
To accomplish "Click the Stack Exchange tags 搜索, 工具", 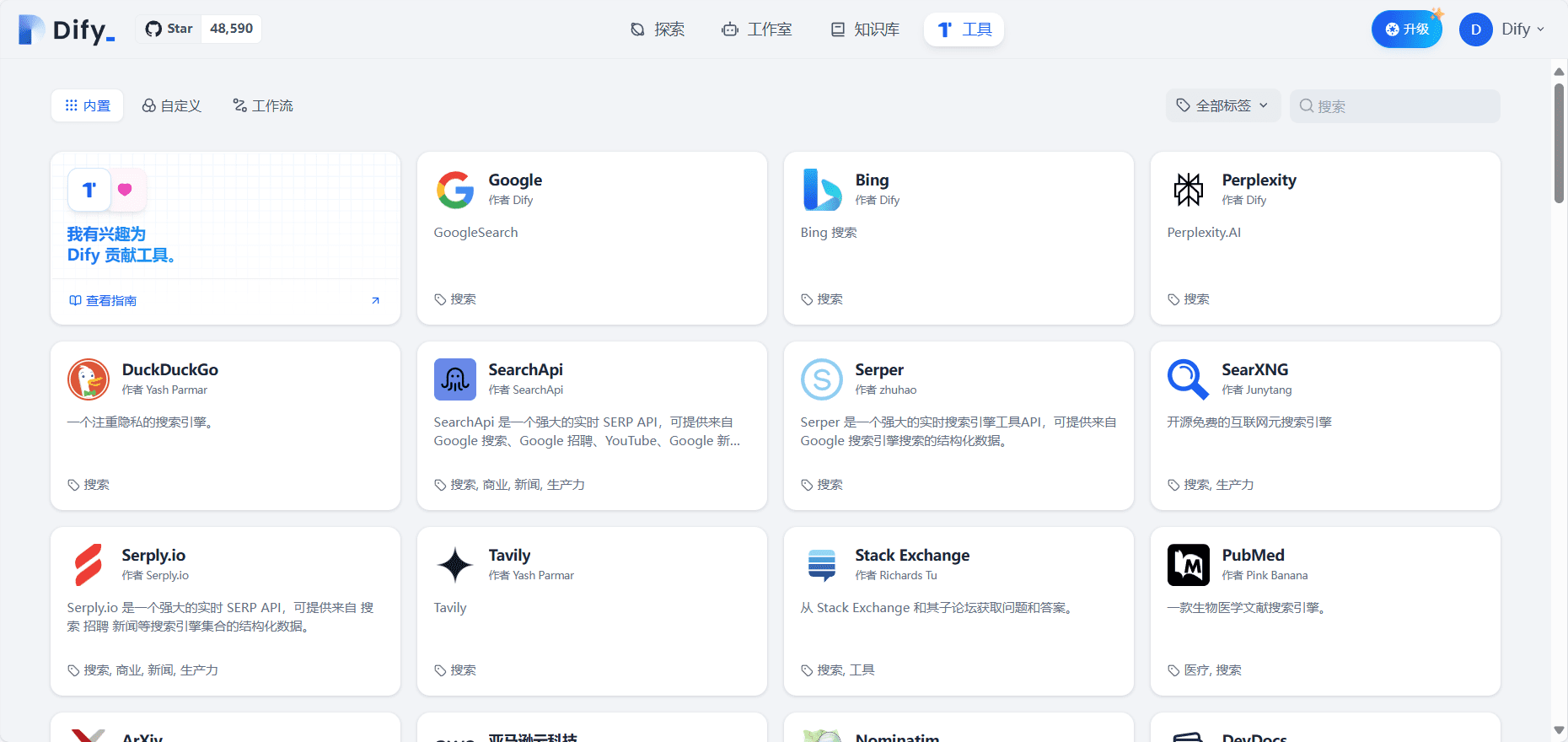I will [x=846, y=670].
